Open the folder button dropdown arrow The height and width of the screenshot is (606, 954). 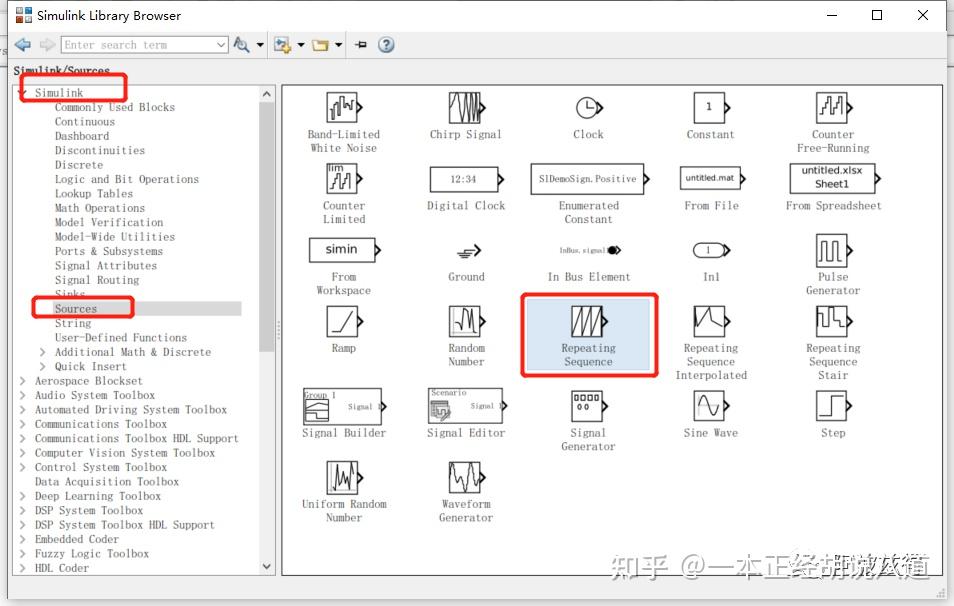point(339,45)
